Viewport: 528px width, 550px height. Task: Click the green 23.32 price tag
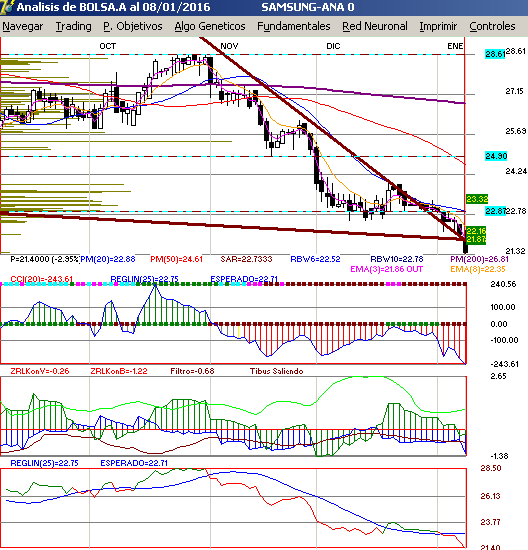point(477,199)
